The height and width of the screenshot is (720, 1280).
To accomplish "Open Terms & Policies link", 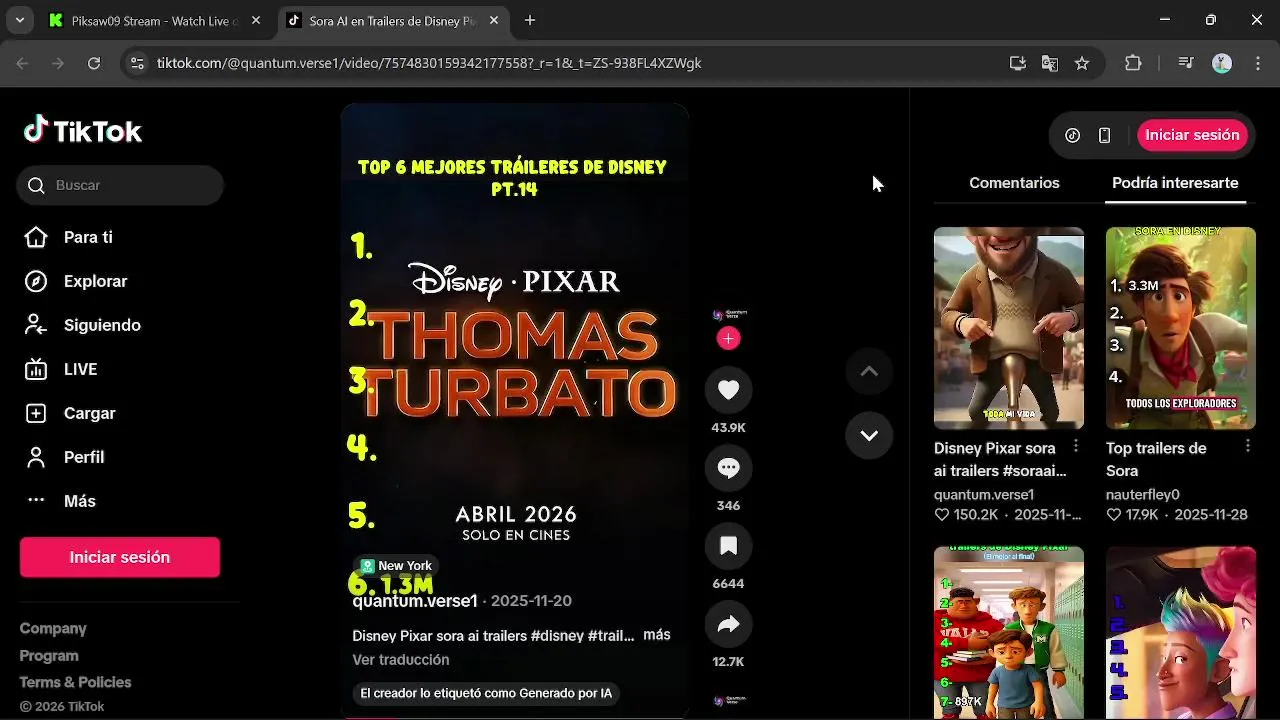I will [76, 682].
